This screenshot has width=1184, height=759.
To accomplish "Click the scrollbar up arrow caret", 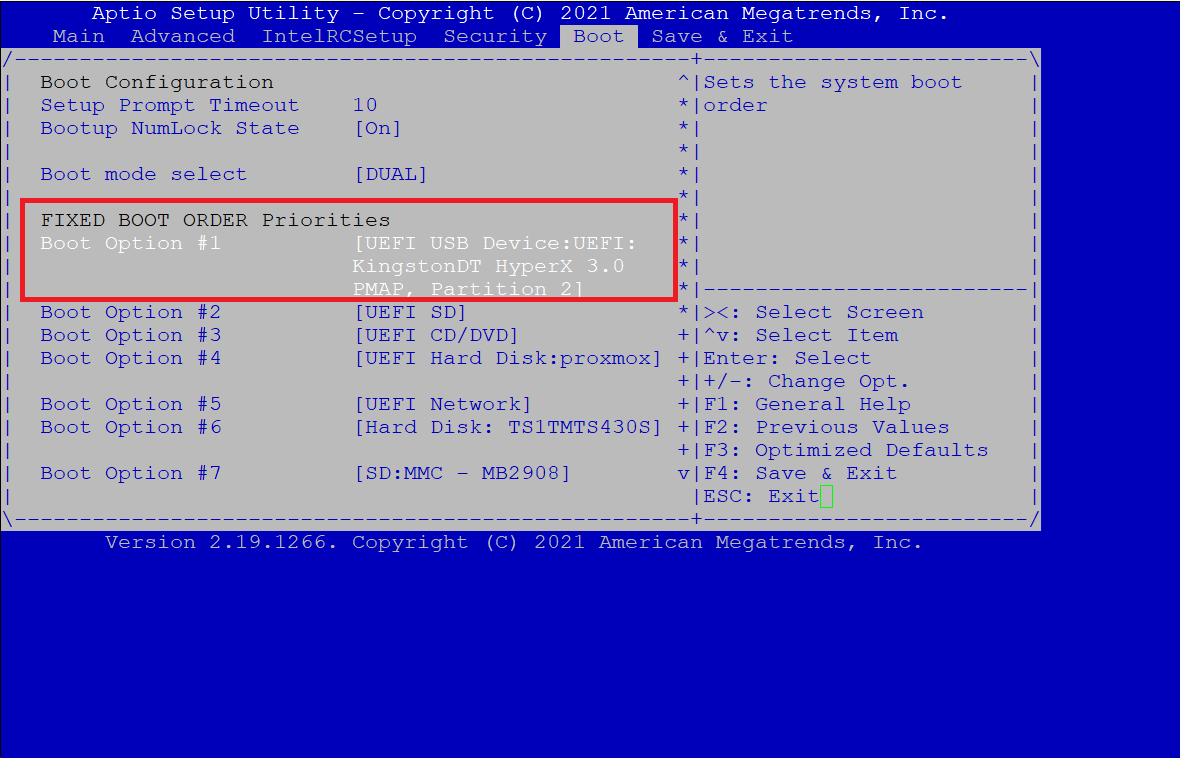I will point(683,80).
